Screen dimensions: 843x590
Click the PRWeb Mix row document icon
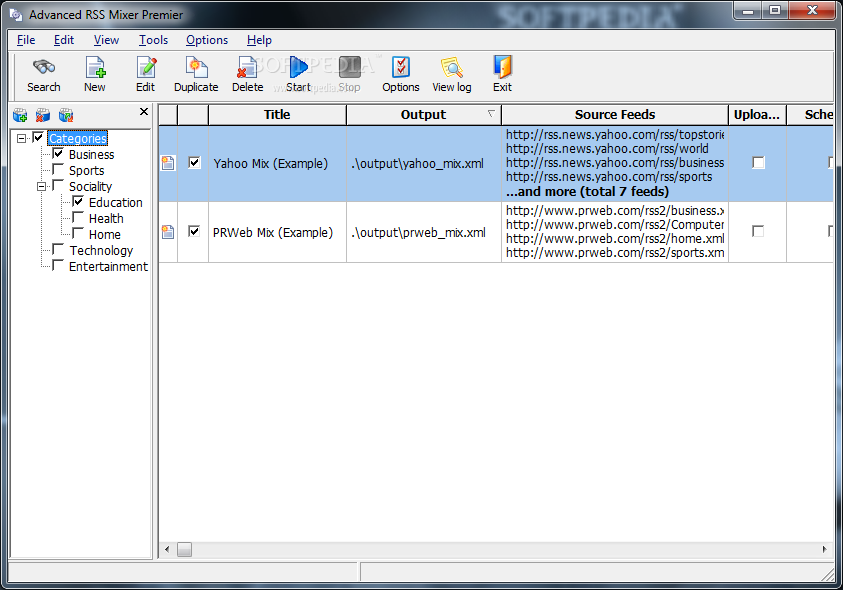coord(168,232)
